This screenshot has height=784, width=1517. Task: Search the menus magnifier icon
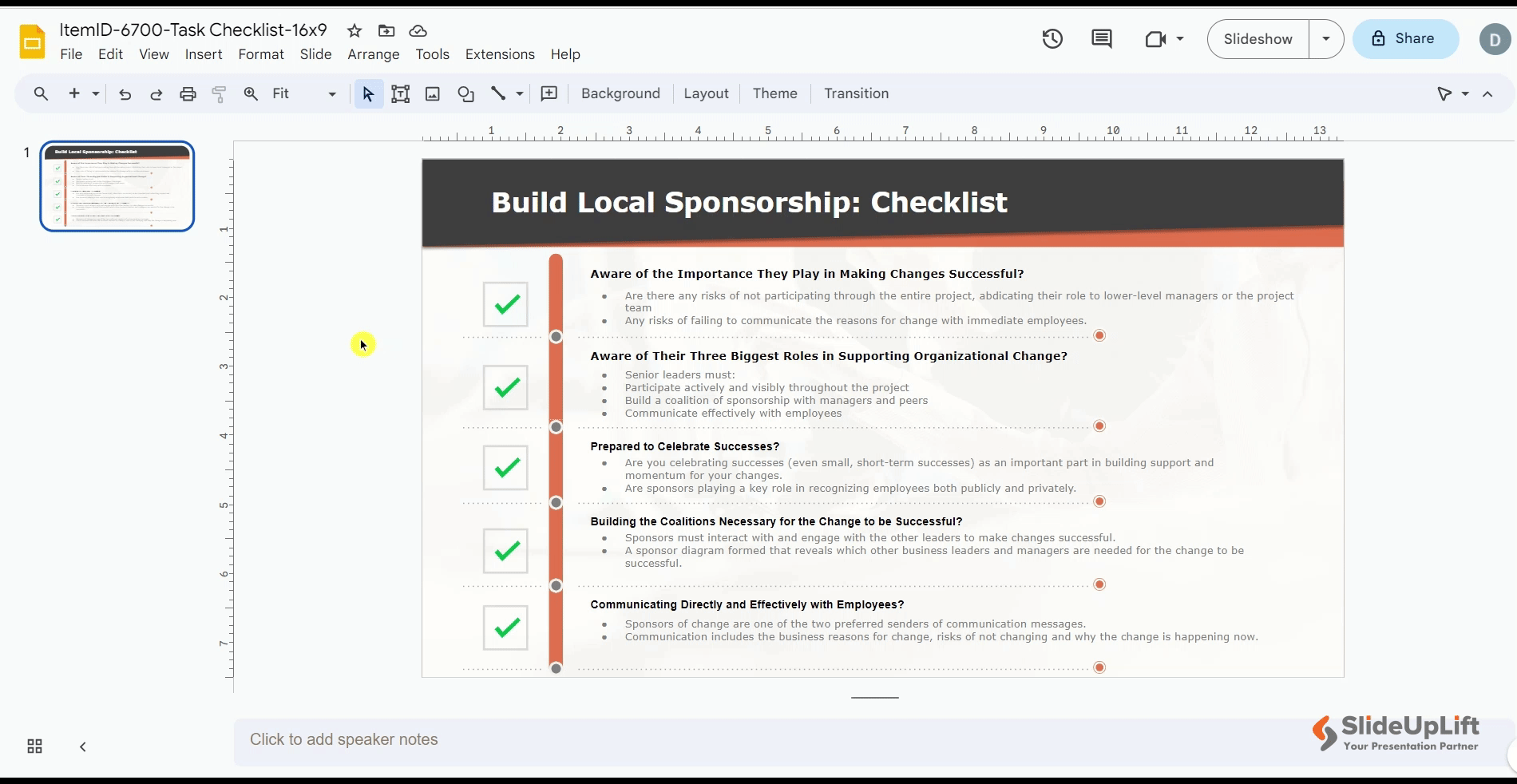(41, 93)
